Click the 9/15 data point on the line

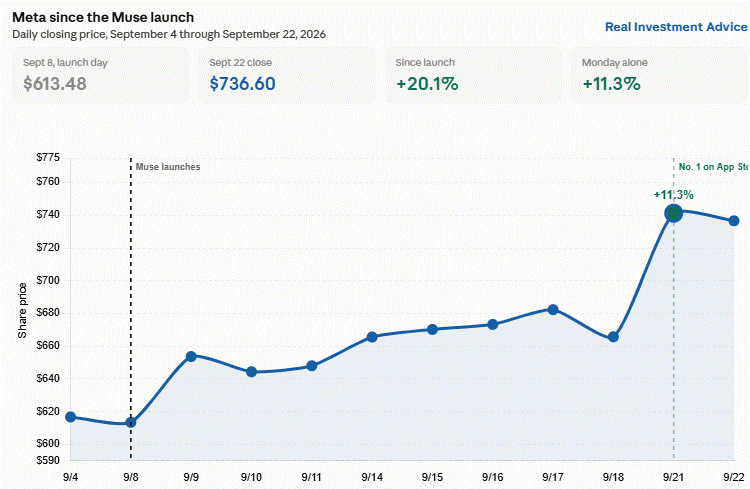[432, 329]
